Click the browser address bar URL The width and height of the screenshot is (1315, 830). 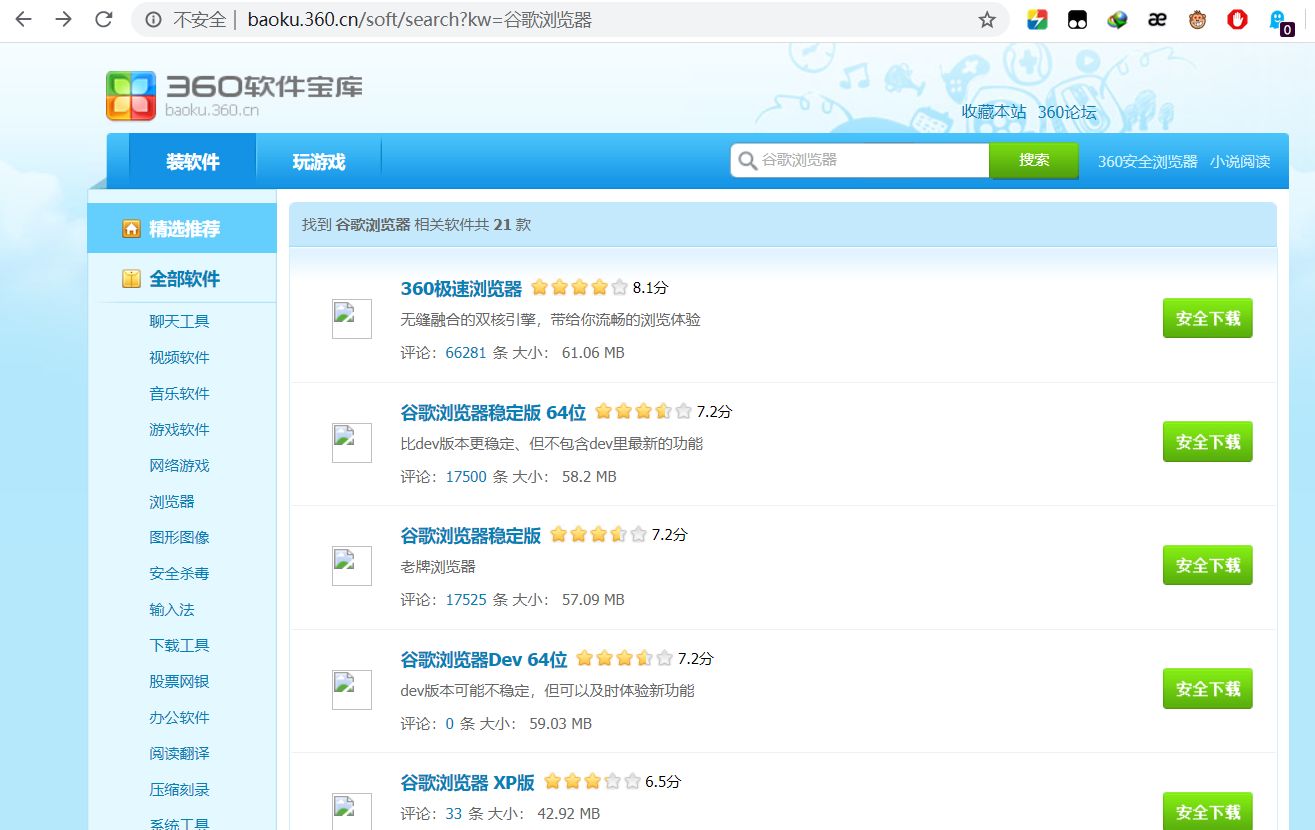(420, 20)
